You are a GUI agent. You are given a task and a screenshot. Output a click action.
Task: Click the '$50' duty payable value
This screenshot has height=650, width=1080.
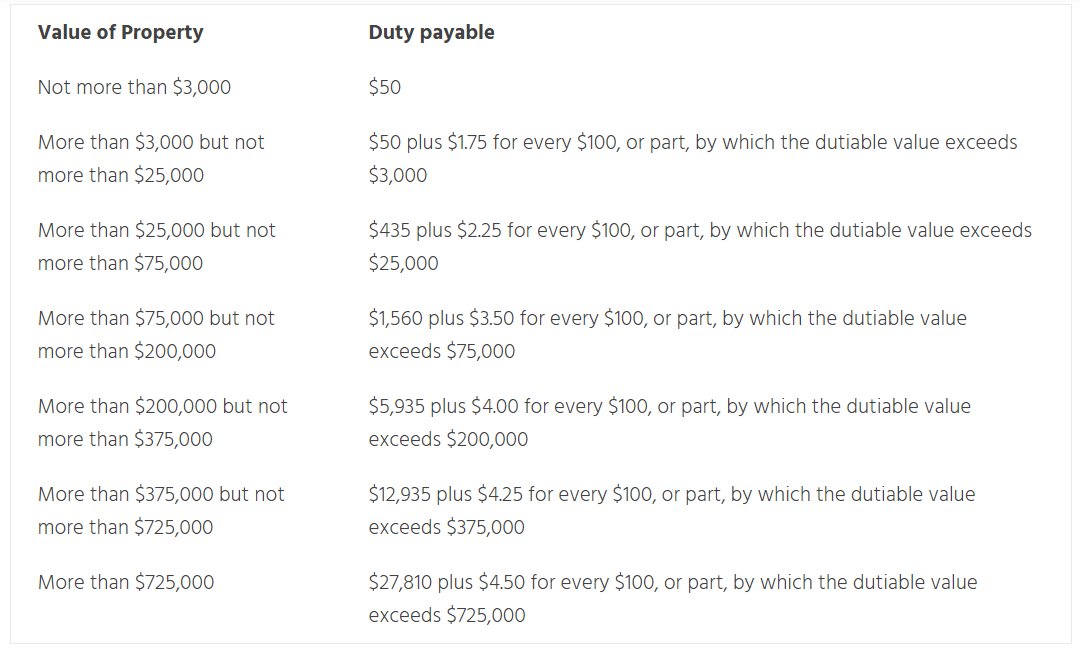385,87
